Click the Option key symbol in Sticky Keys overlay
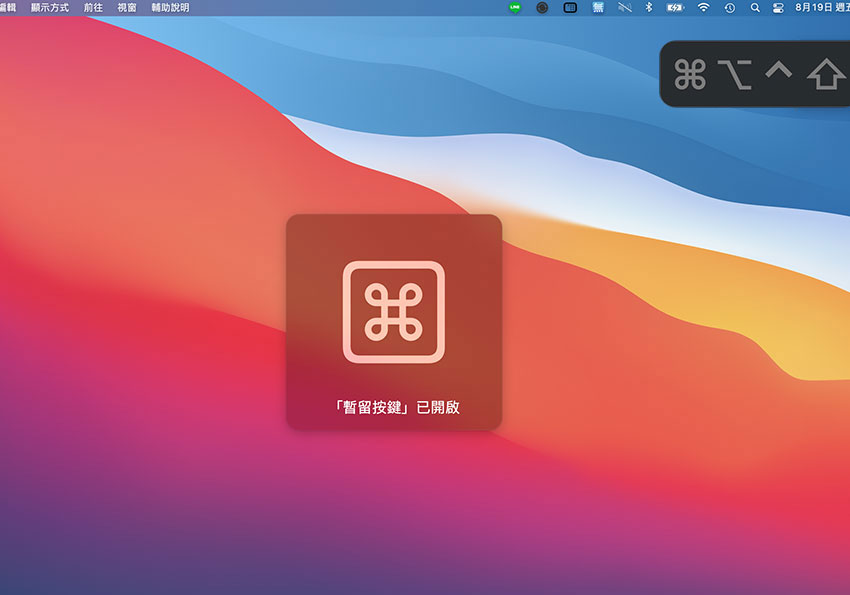The image size is (850, 595). [735, 74]
